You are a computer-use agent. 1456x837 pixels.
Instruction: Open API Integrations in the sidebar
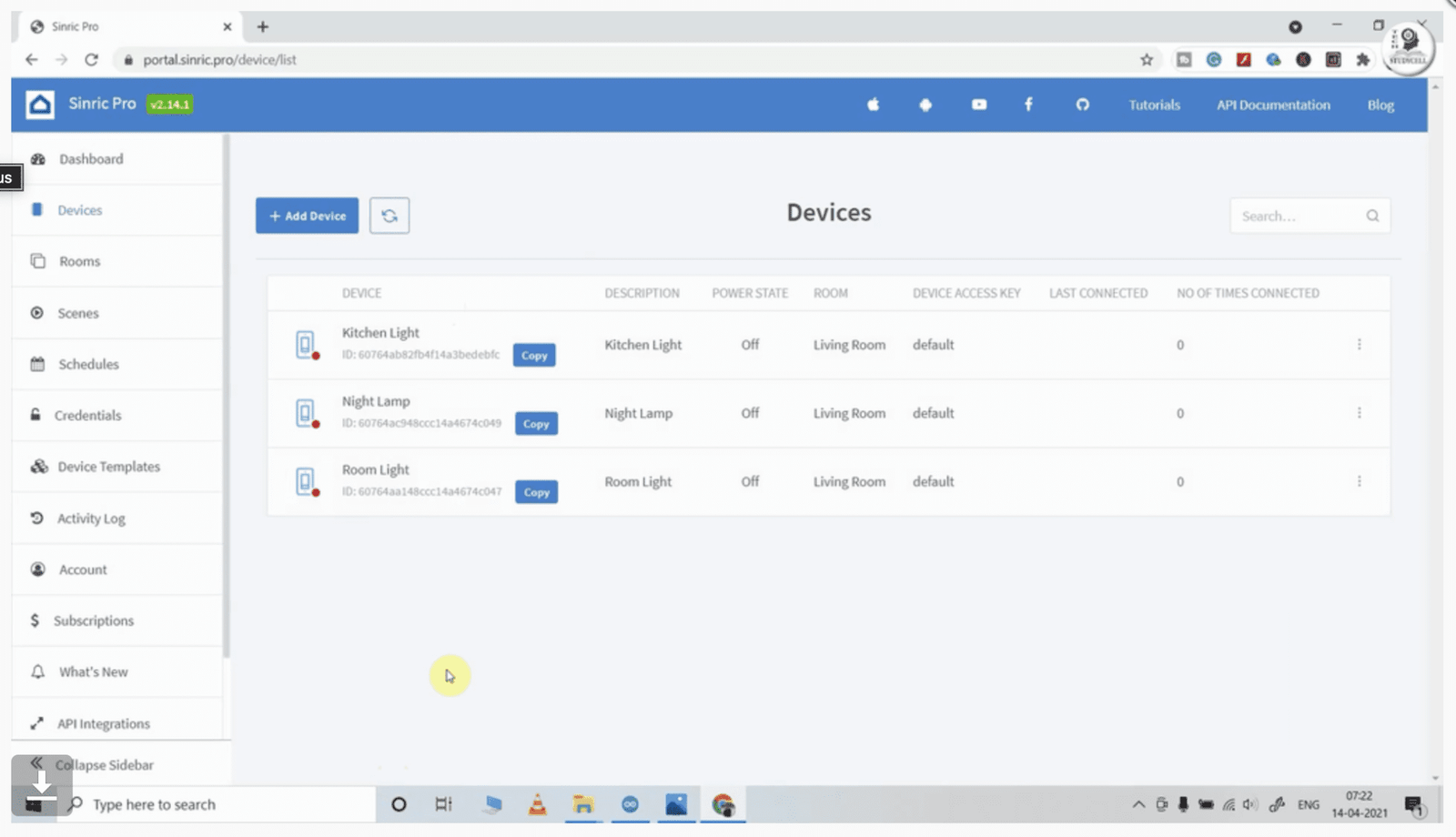pos(116,724)
